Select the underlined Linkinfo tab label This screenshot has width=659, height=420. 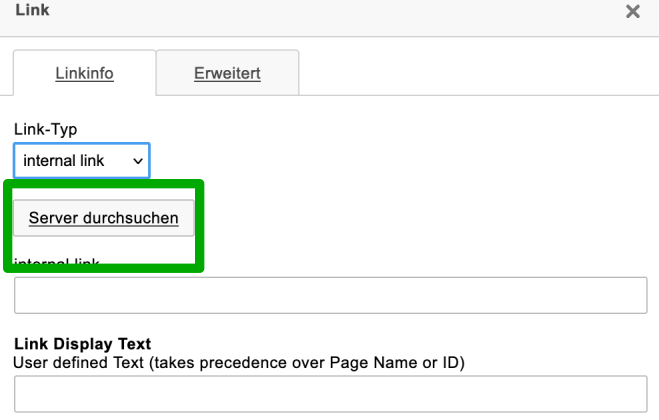coord(84,74)
